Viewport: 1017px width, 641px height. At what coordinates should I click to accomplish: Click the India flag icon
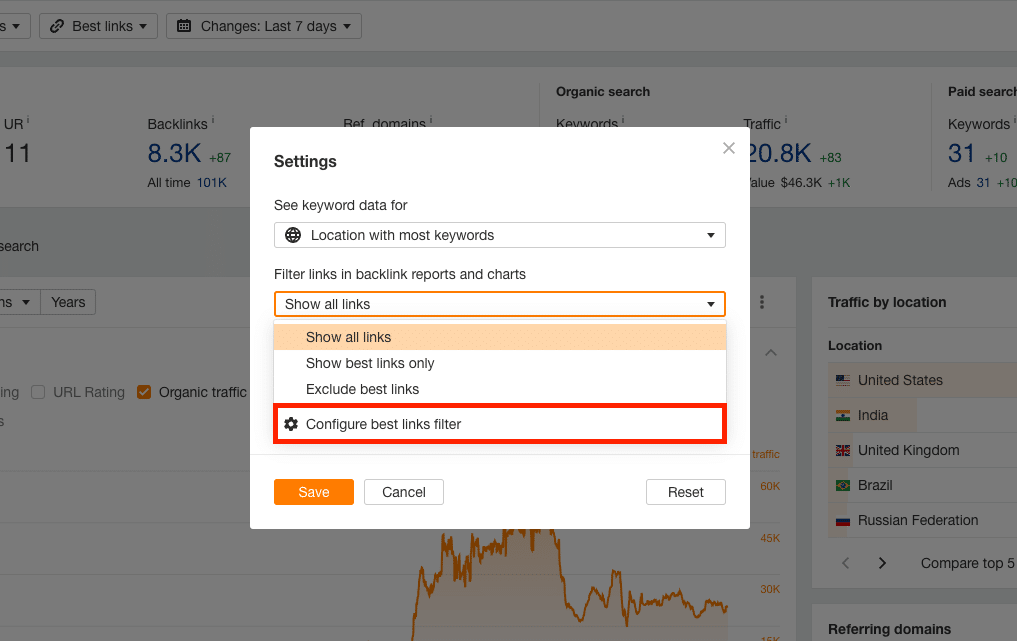(842, 415)
